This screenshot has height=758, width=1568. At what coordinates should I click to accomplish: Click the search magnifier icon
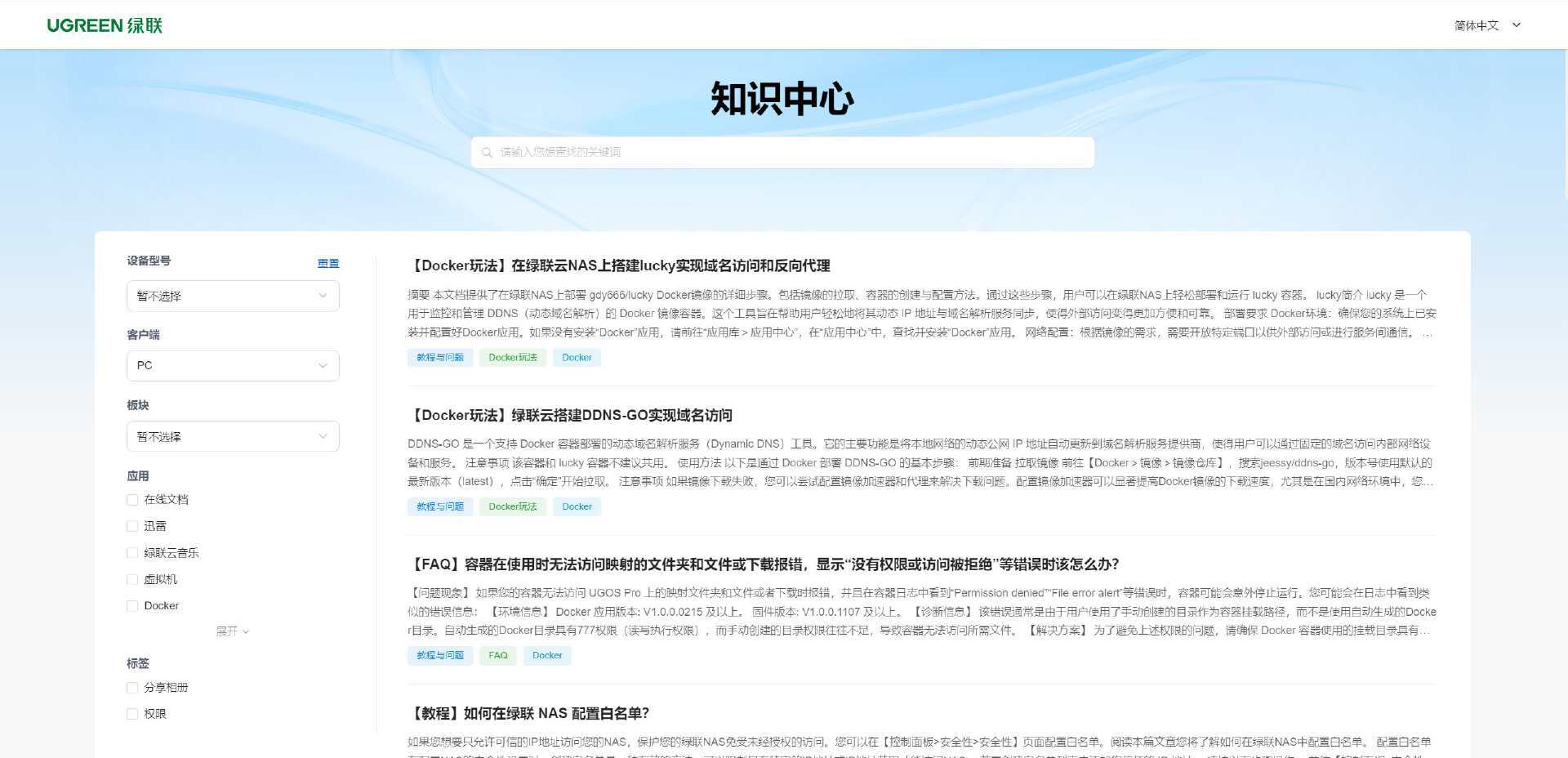point(487,153)
